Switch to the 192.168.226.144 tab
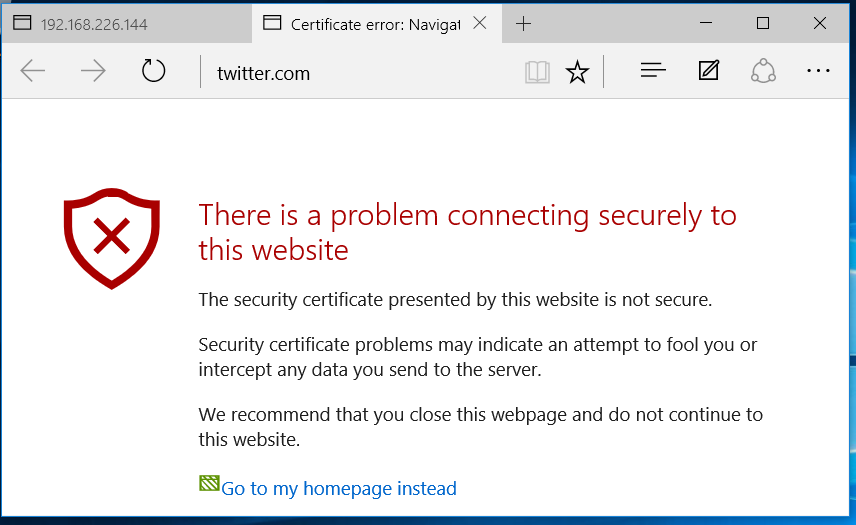 [127, 24]
